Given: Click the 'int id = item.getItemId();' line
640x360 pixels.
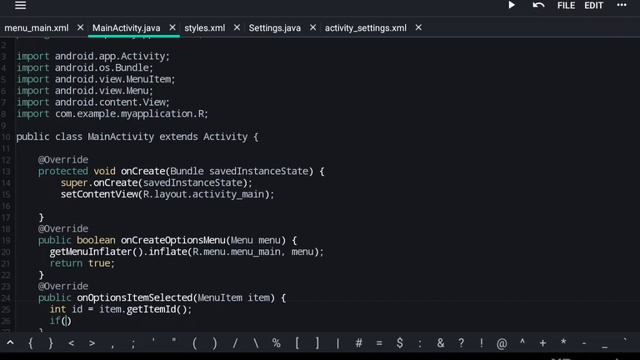Looking at the screenshot, I should pos(120,309).
